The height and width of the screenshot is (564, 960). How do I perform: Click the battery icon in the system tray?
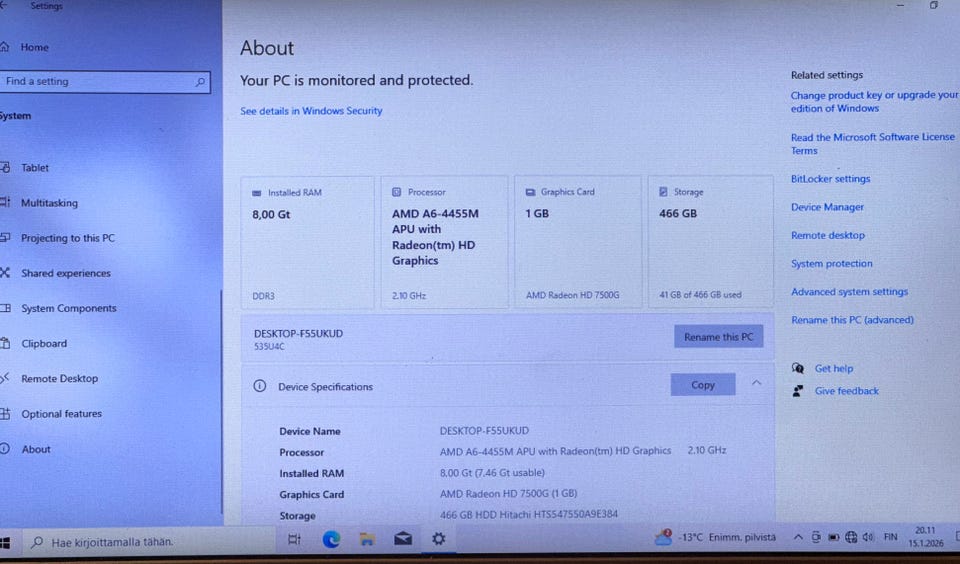click(x=833, y=537)
